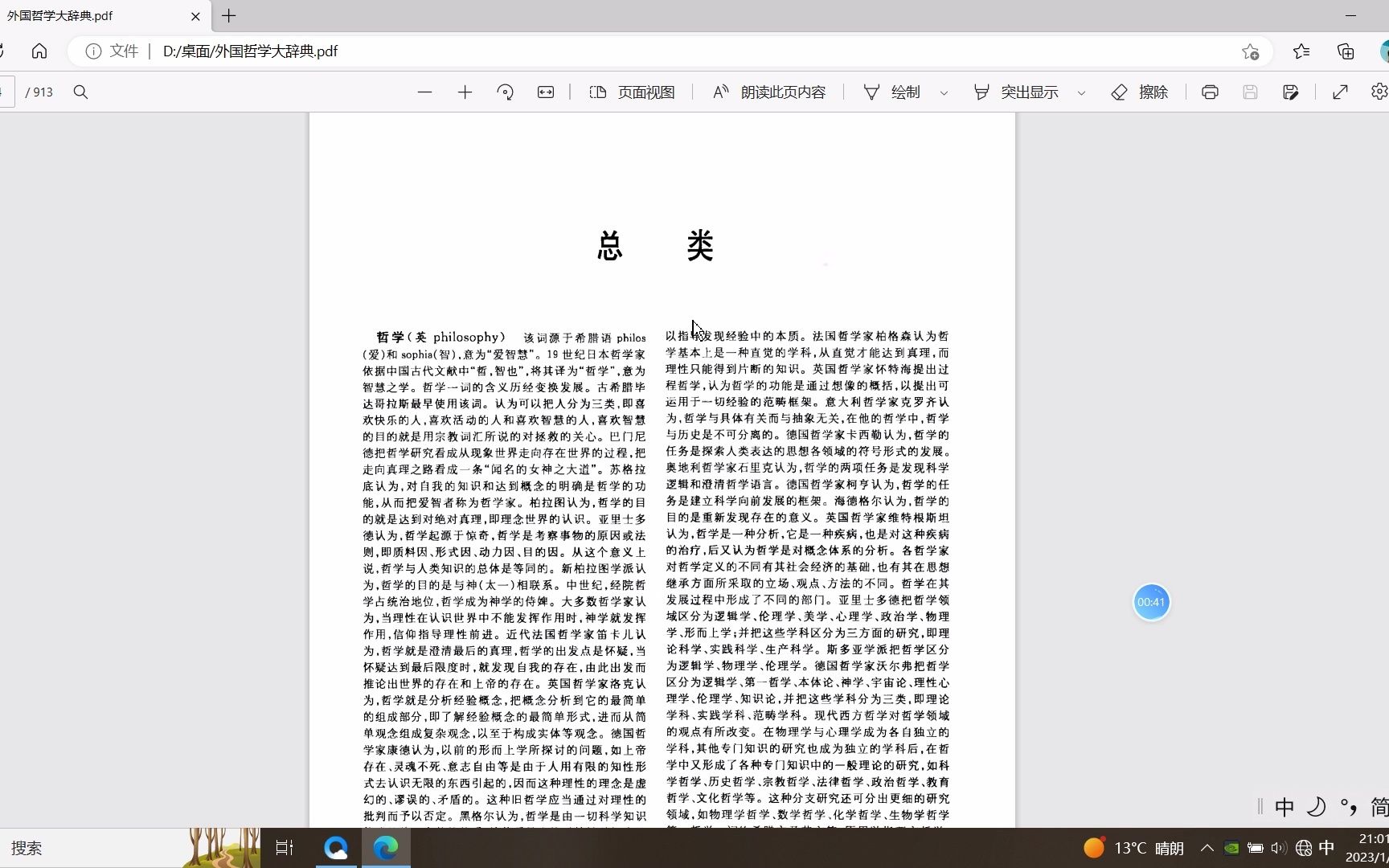
Task: Start 朗读此页内容 read aloud
Action: (x=769, y=92)
